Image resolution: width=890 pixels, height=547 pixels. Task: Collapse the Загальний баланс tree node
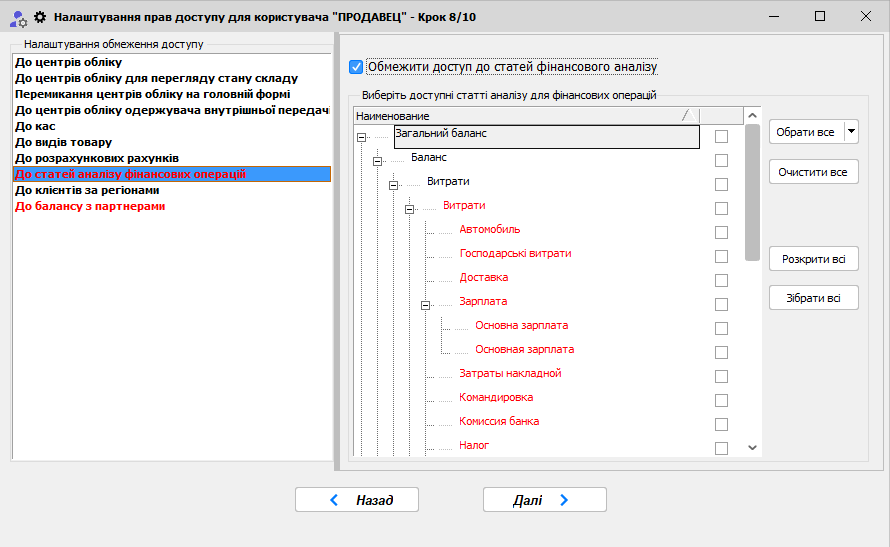point(362,137)
